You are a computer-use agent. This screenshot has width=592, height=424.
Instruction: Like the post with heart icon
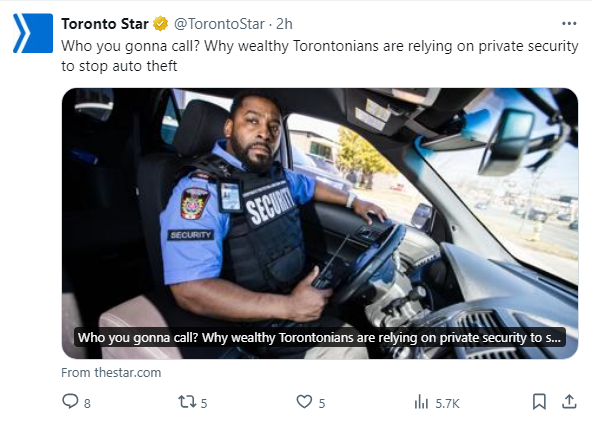pos(304,401)
